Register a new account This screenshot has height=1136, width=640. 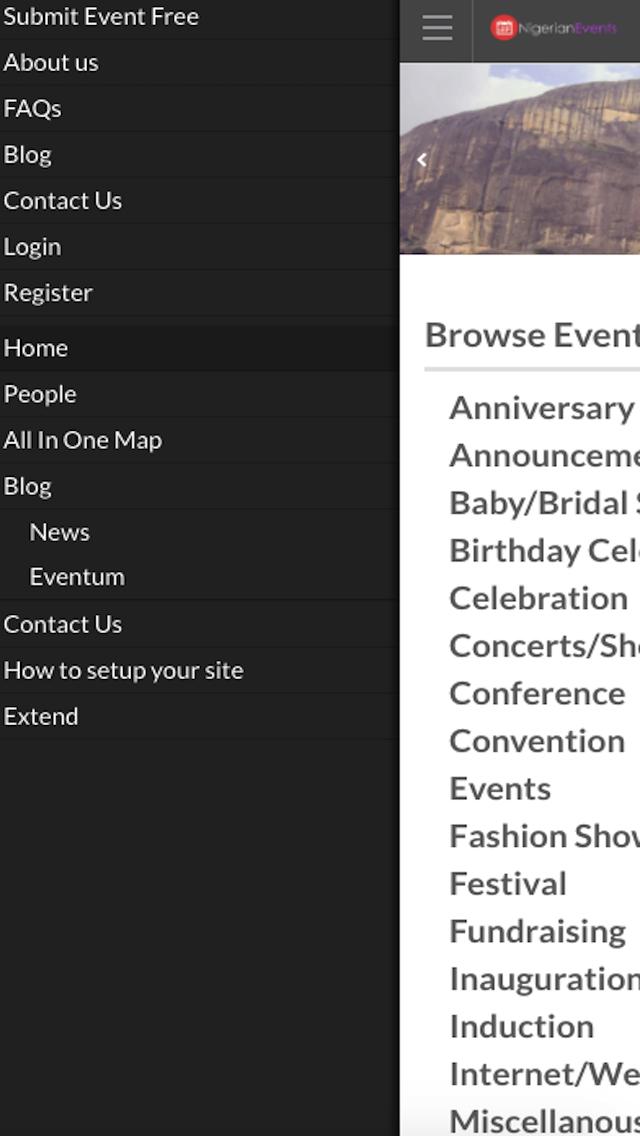point(48,292)
